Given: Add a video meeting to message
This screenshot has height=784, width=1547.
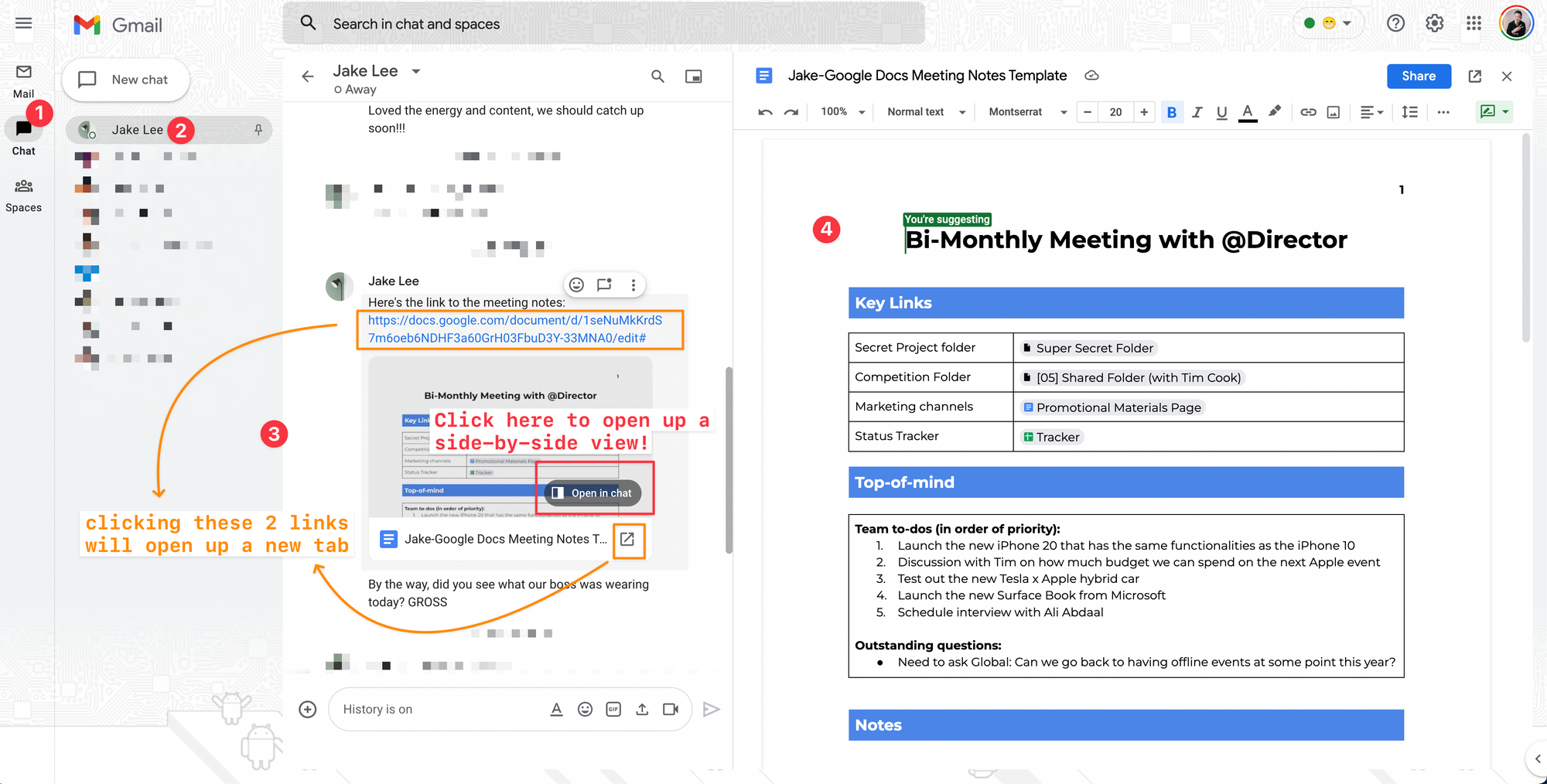Looking at the screenshot, I should pyautogui.click(x=671, y=709).
